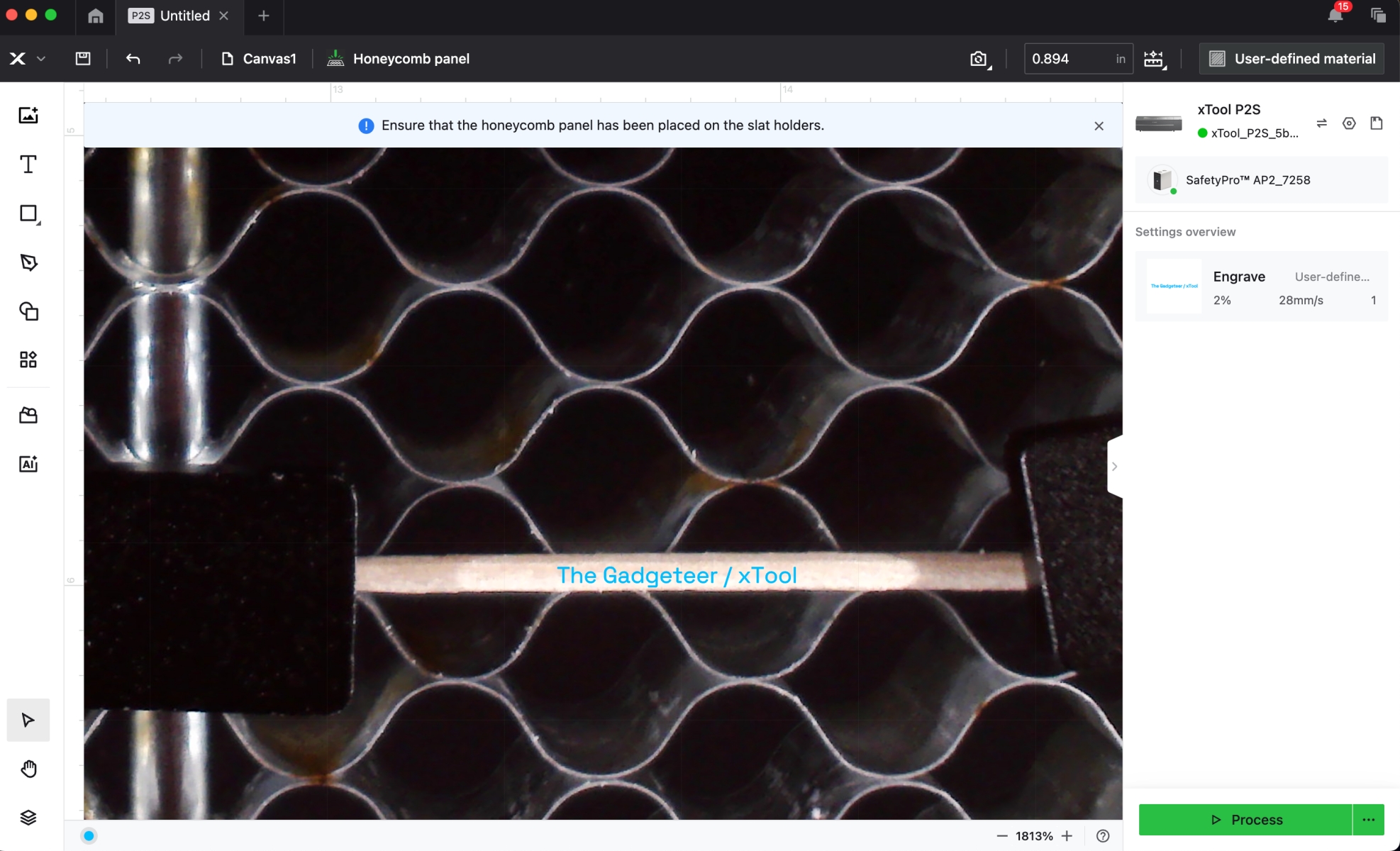
Task: Open User-defined material settings
Action: (x=1291, y=59)
